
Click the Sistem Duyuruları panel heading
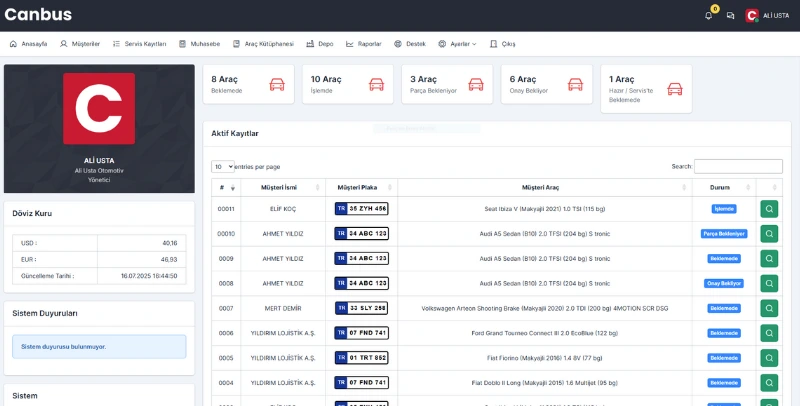point(45,313)
